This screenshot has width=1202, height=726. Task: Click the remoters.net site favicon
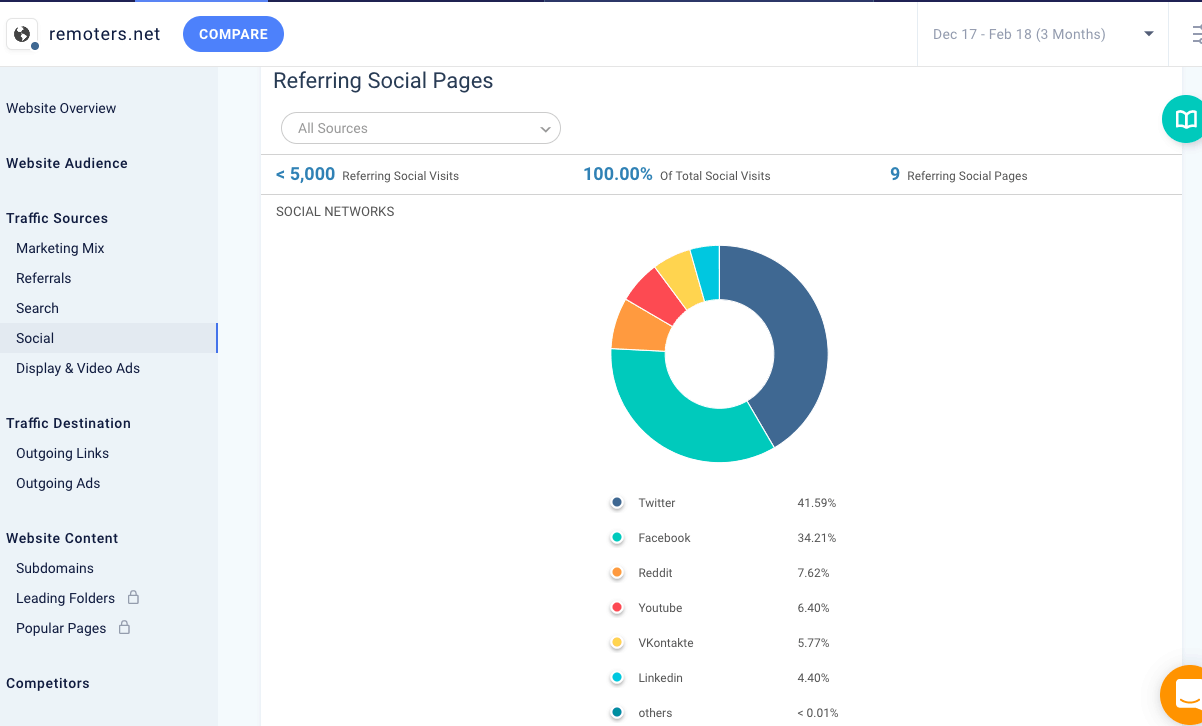[22, 33]
